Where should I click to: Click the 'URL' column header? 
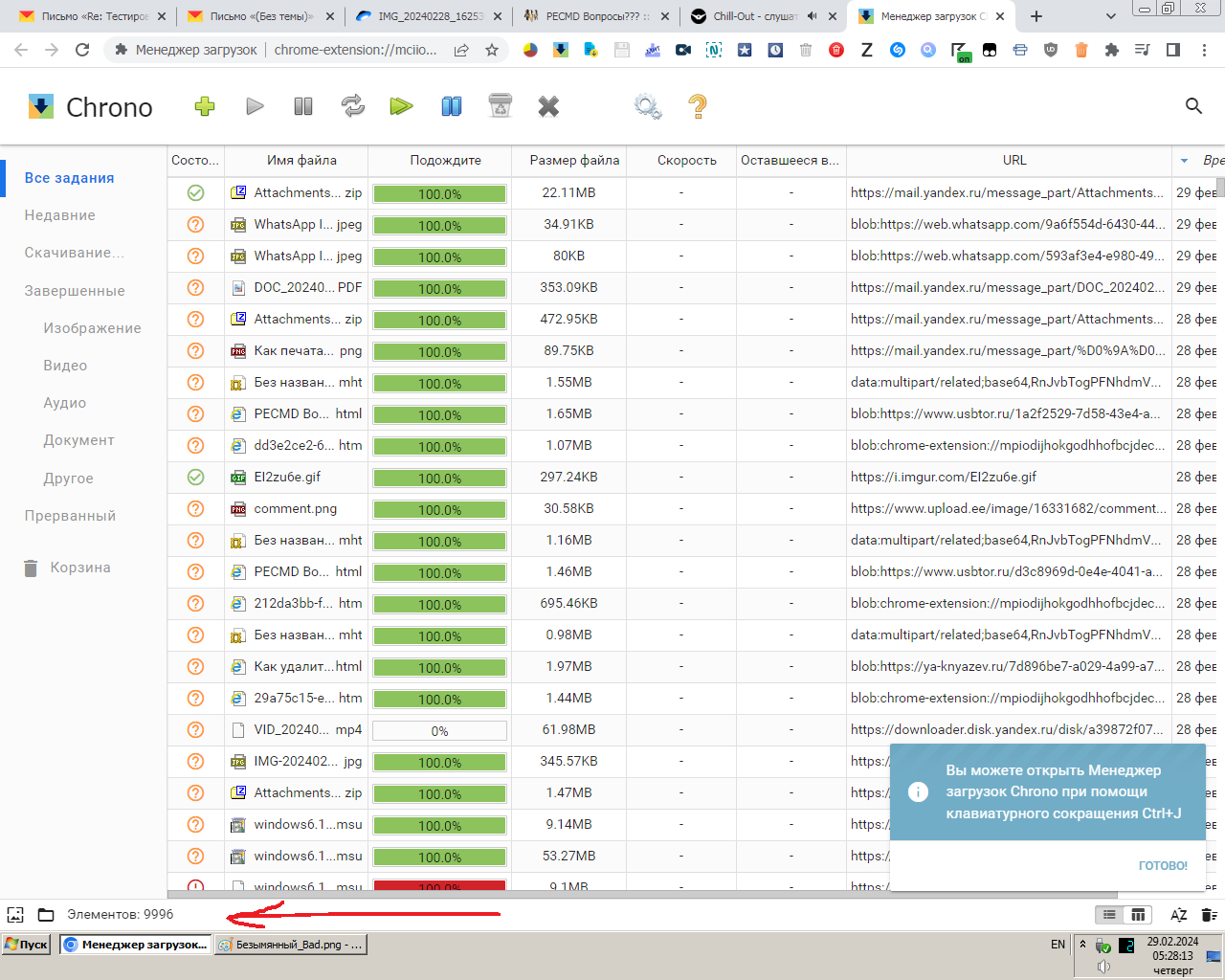(1014, 161)
